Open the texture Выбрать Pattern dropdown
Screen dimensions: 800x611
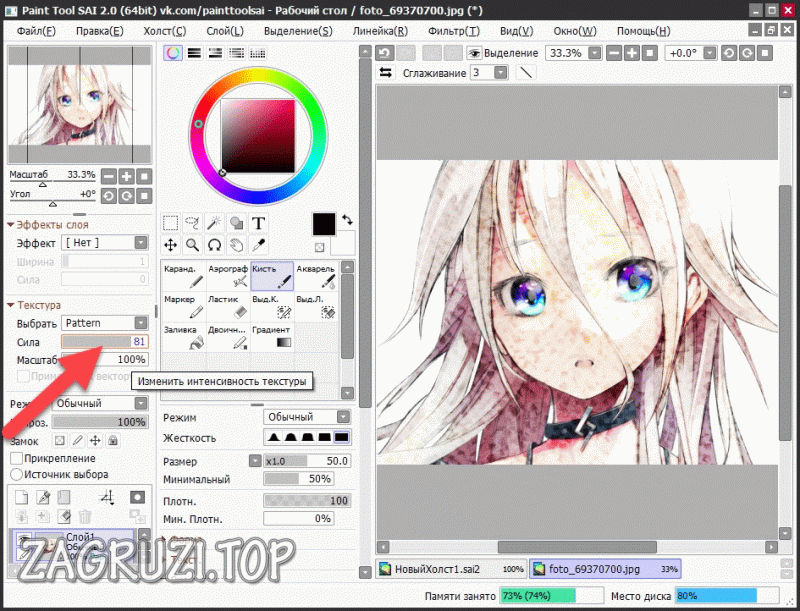(x=105, y=323)
